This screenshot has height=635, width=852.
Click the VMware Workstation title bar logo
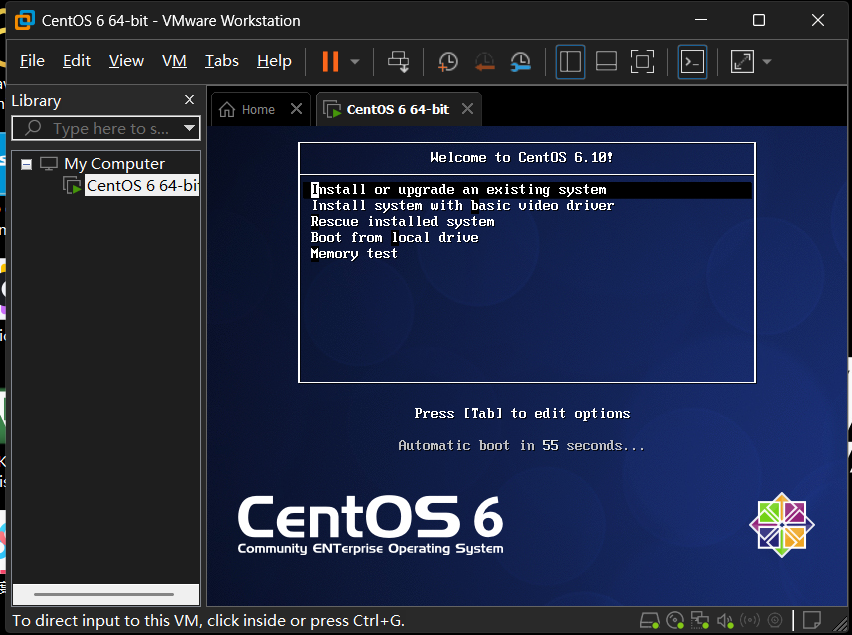click(24, 20)
